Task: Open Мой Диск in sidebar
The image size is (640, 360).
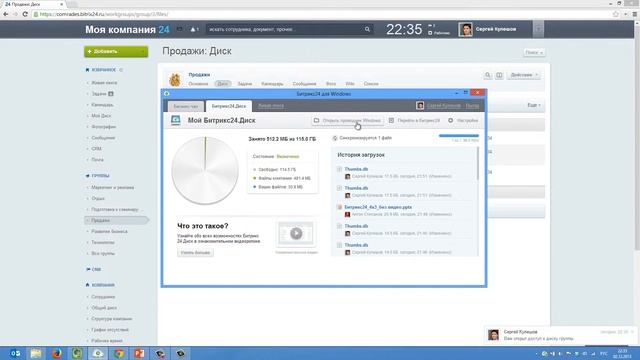Action: tap(101, 116)
